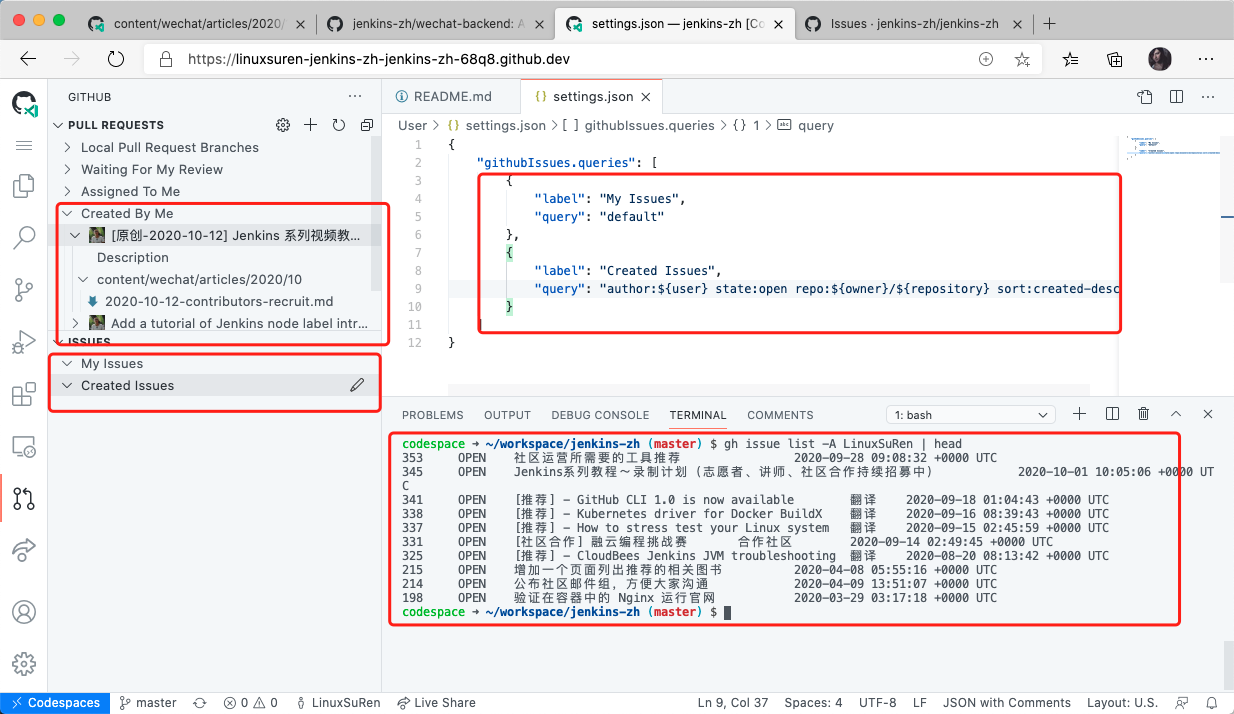The image size is (1234, 714).
Task: Open the Source Control view
Action: (x=24, y=291)
